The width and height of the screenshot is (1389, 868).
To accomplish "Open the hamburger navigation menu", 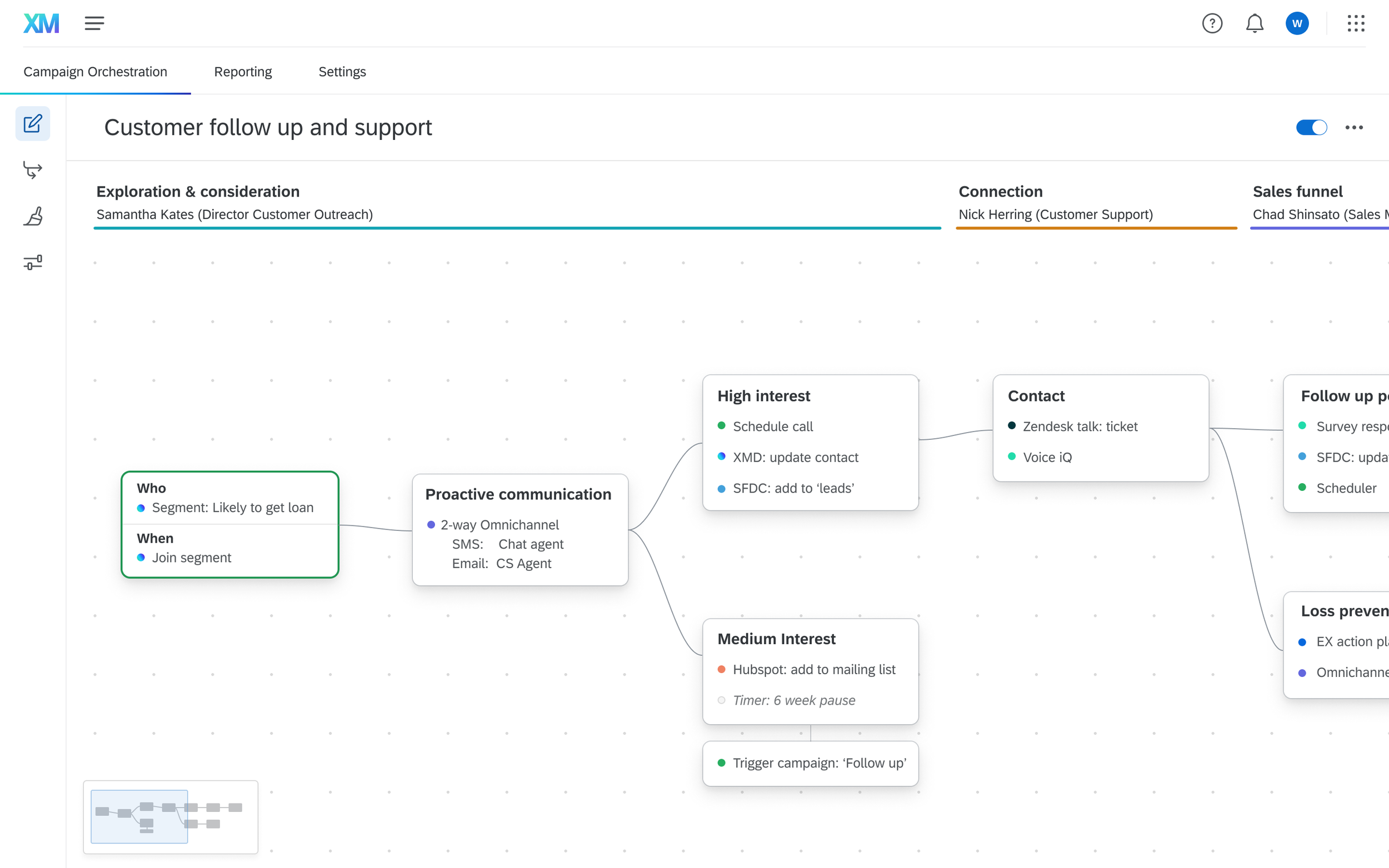I will tap(94, 23).
